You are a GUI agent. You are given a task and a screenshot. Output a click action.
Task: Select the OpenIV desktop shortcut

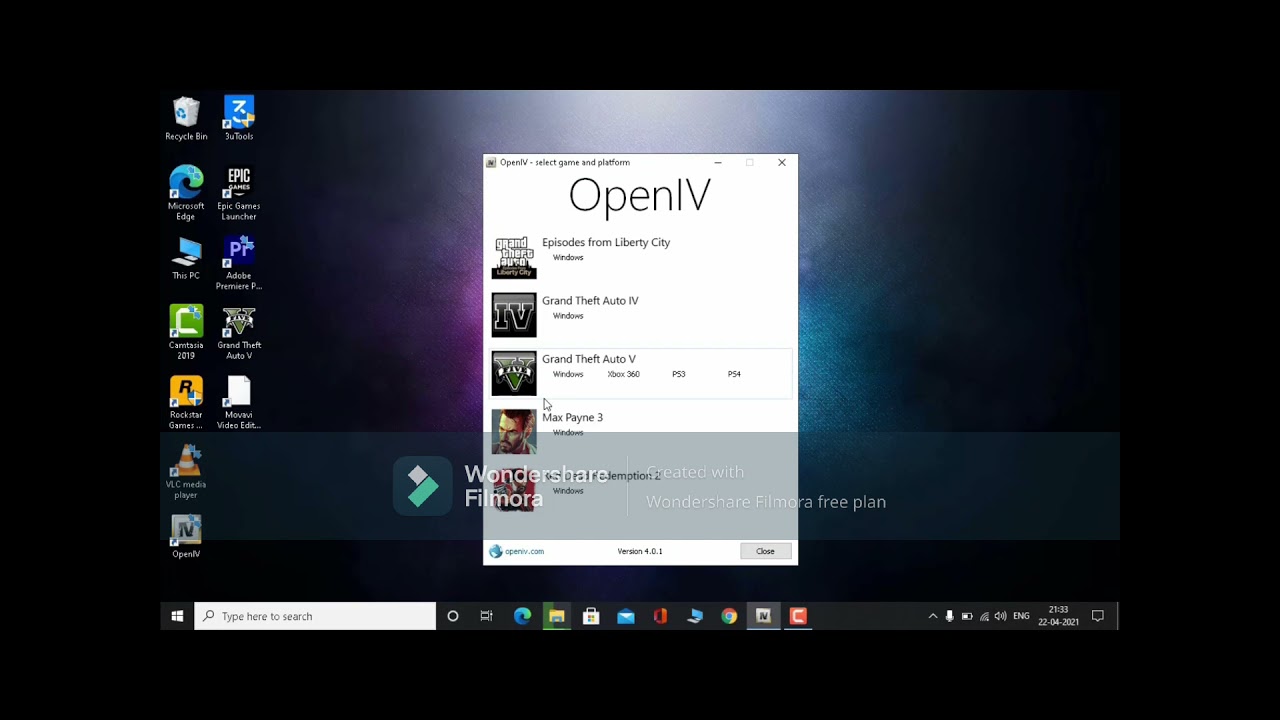point(186,536)
